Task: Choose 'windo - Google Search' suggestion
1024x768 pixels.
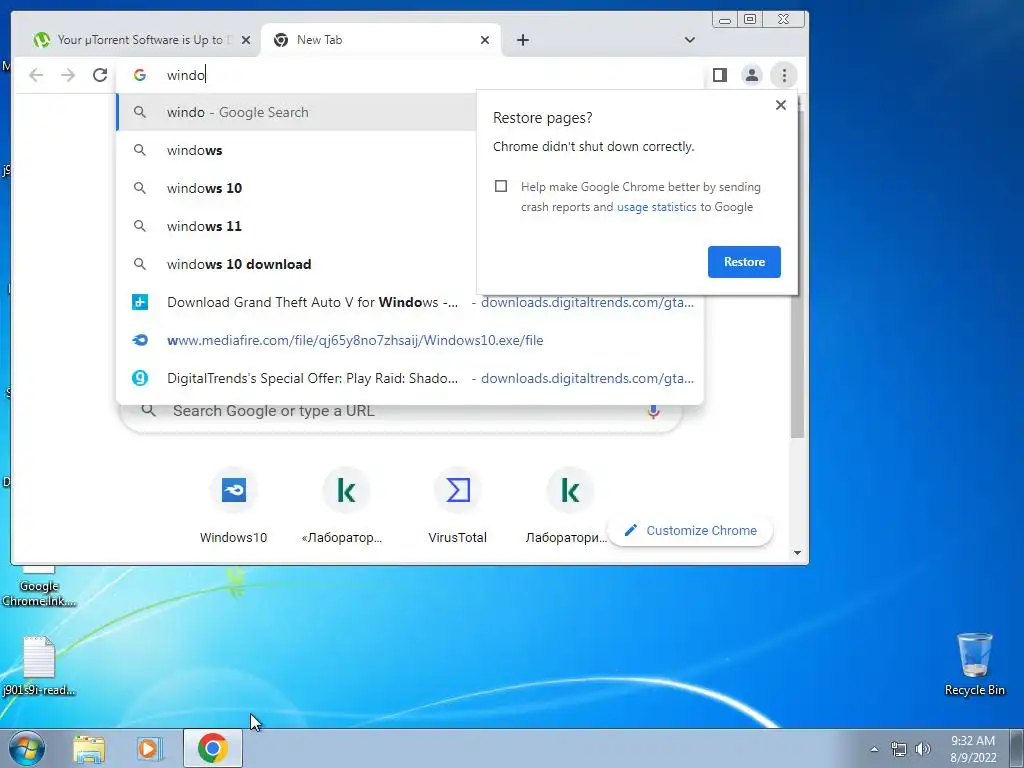Action: [x=296, y=112]
